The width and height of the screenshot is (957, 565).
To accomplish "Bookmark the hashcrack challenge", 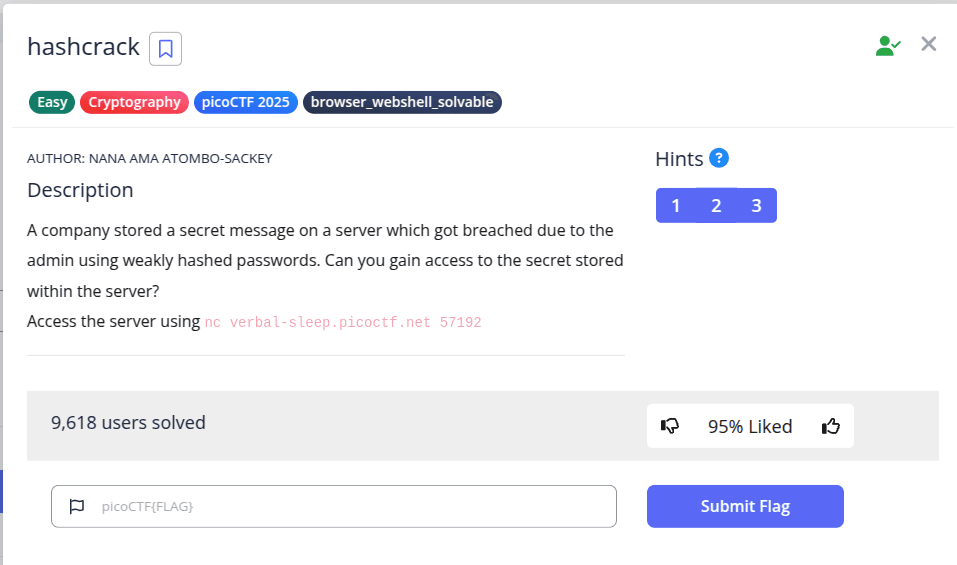I will [165, 48].
